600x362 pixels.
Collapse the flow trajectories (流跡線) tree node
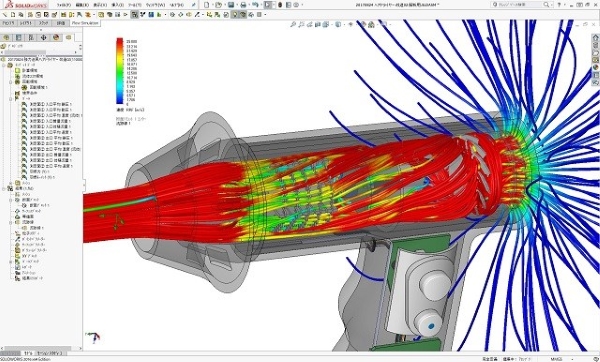[11, 222]
